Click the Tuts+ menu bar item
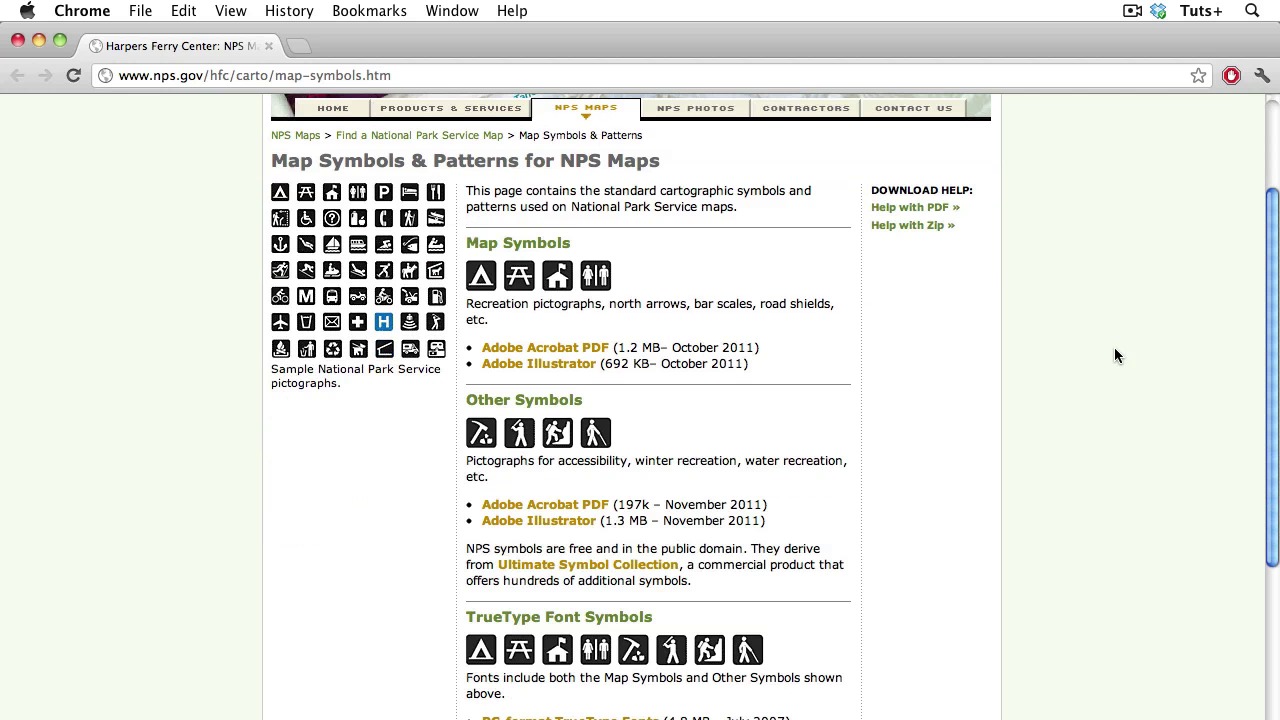 click(1201, 11)
